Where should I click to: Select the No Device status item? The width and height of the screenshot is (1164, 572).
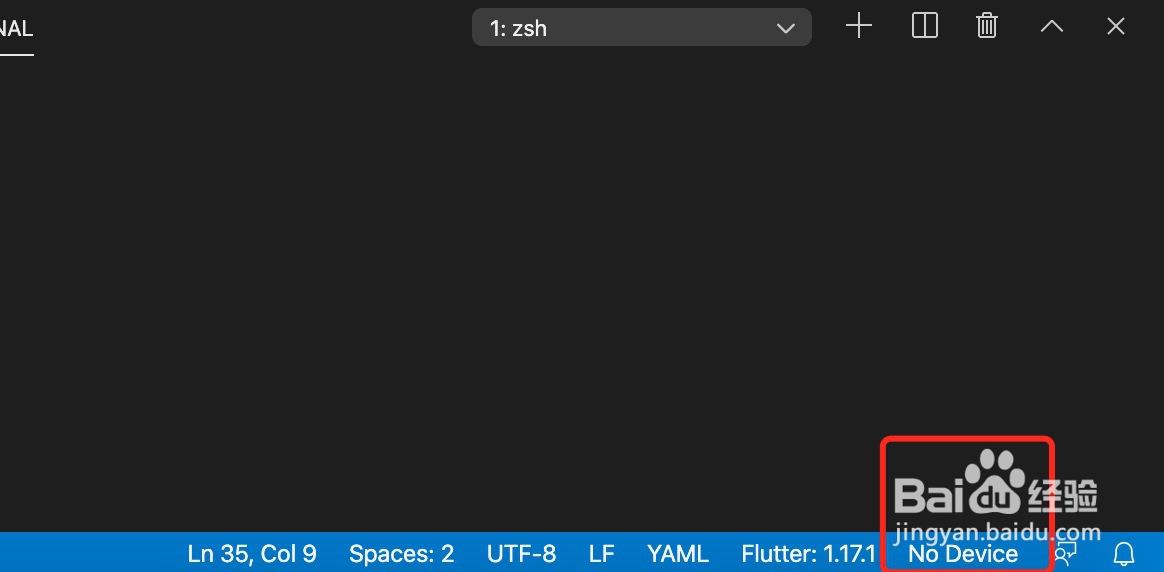pos(962,553)
